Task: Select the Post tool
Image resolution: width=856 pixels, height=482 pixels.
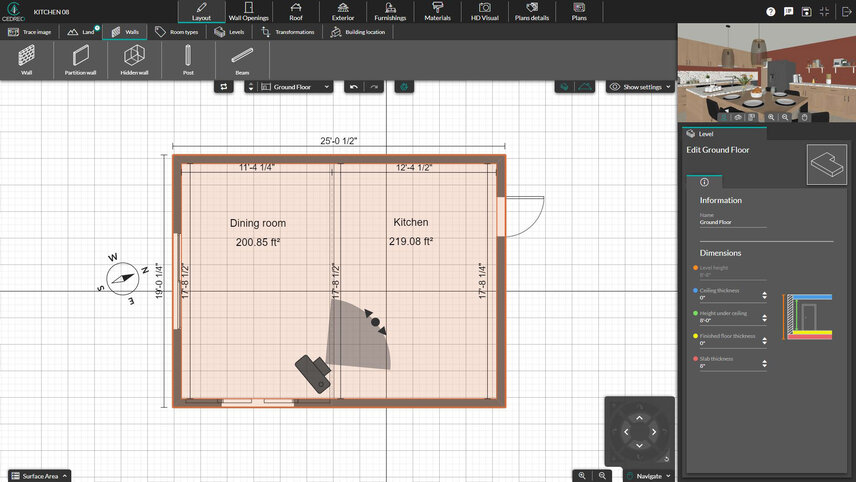Action: [x=188, y=60]
